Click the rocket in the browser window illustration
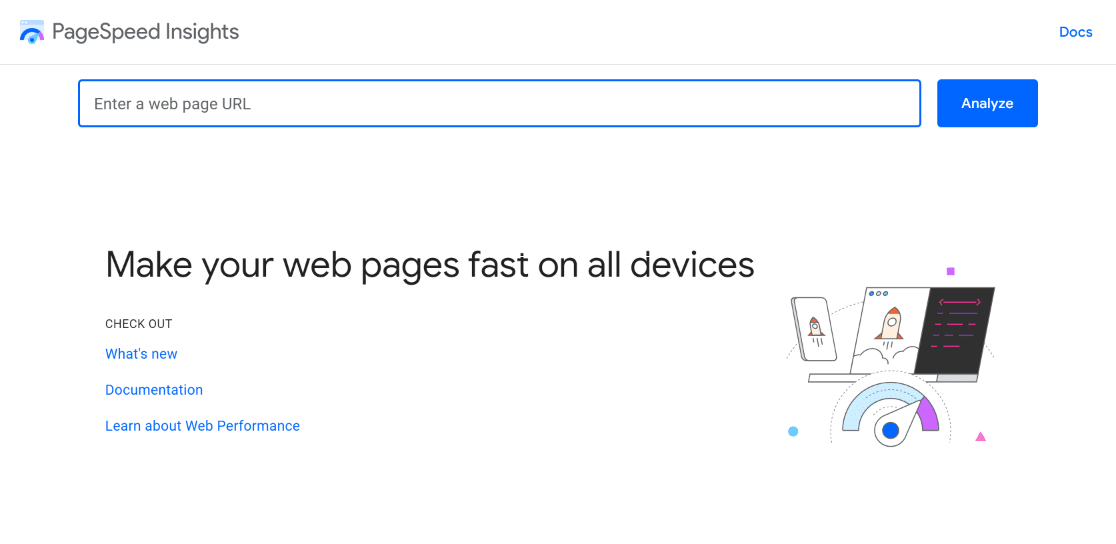Image resolution: width=1116 pixels, height=544 pixels. [x=890, y=324]
